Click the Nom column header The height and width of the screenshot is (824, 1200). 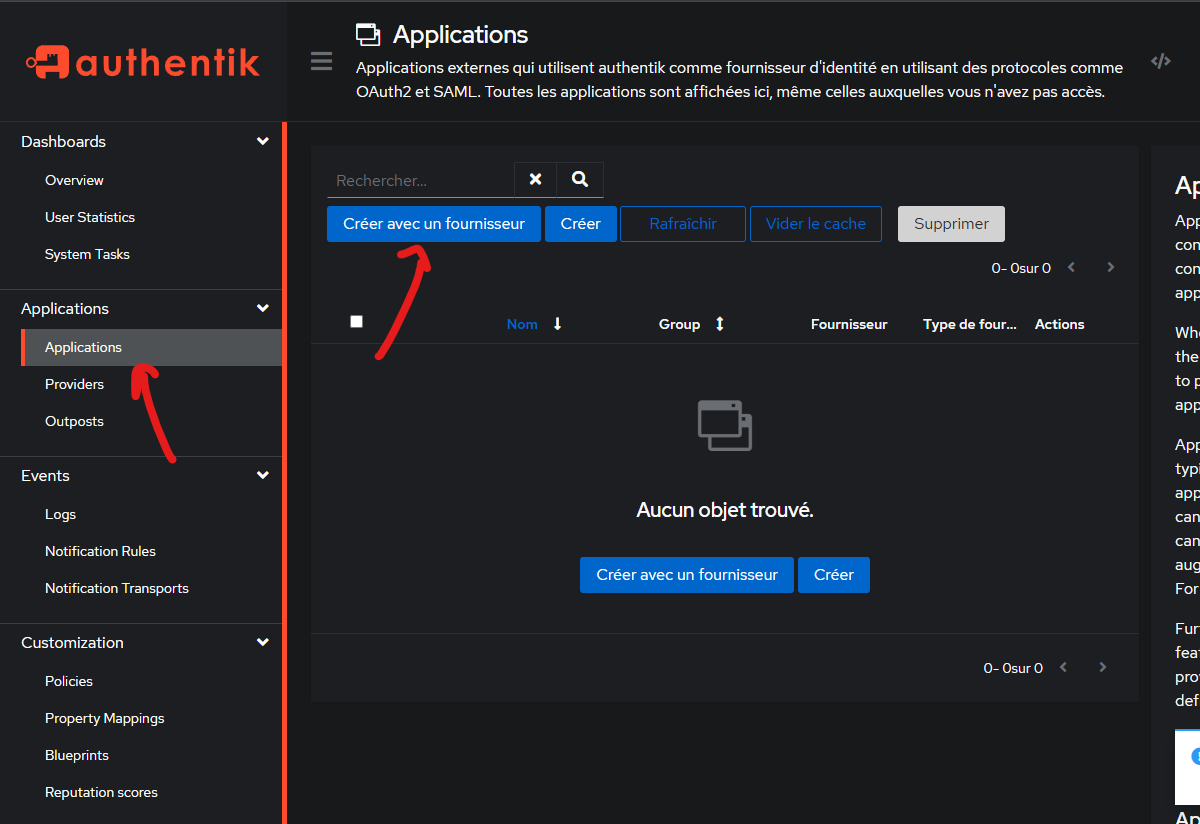pos(522,324)
